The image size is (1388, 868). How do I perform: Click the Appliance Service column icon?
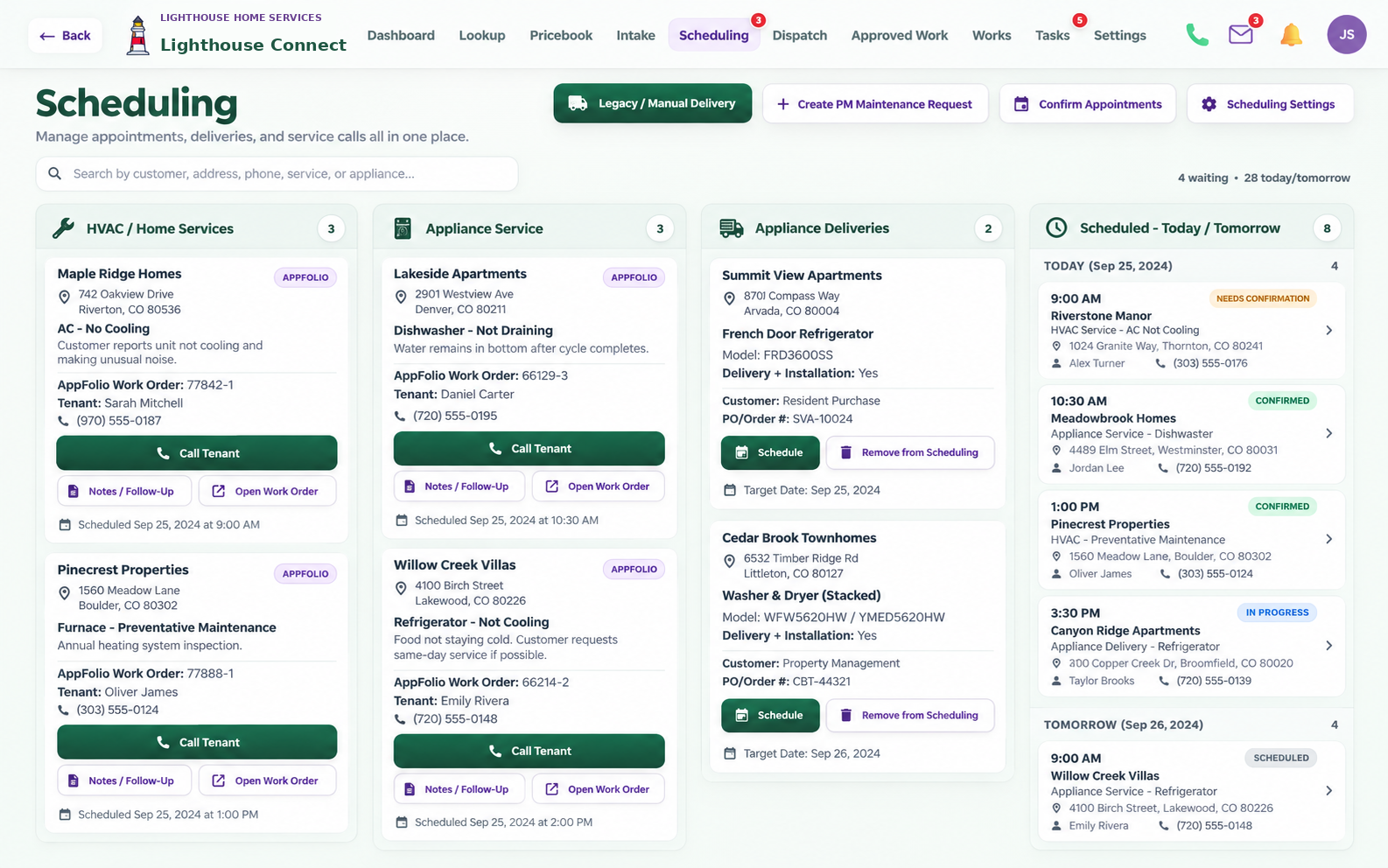(403, 228)
